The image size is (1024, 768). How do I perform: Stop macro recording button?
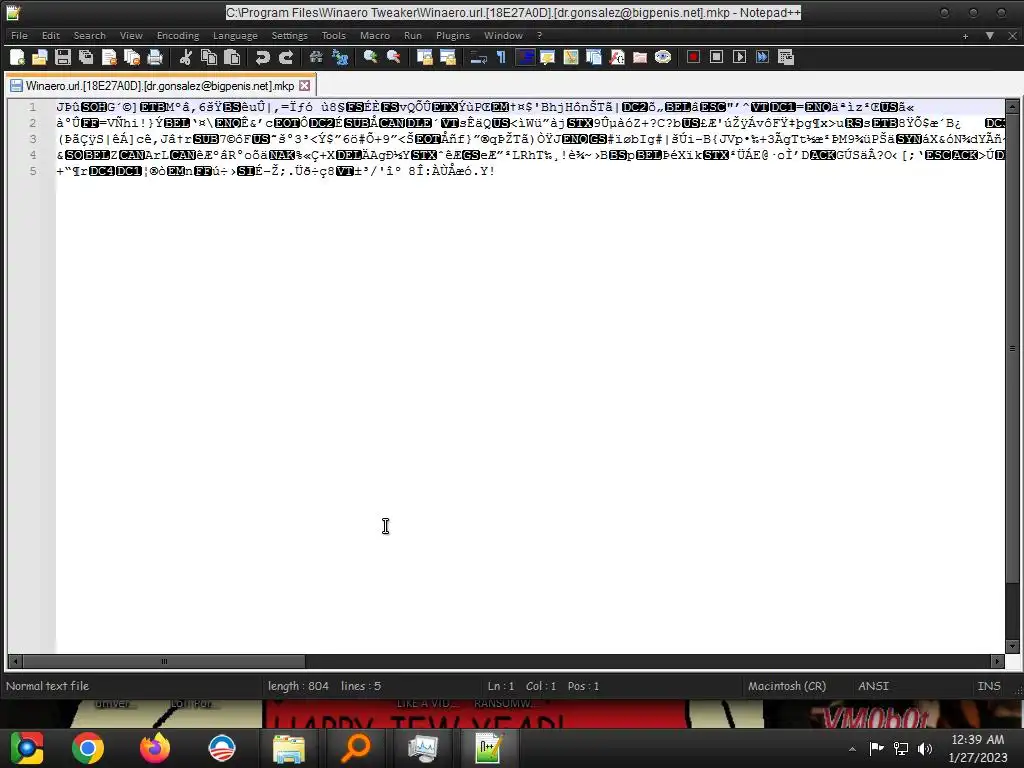click(716, 57)
